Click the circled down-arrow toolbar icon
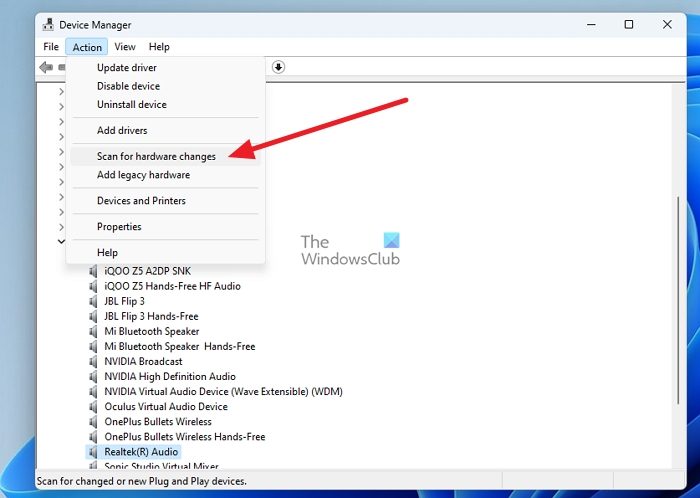700x498 pixels. 278,67
